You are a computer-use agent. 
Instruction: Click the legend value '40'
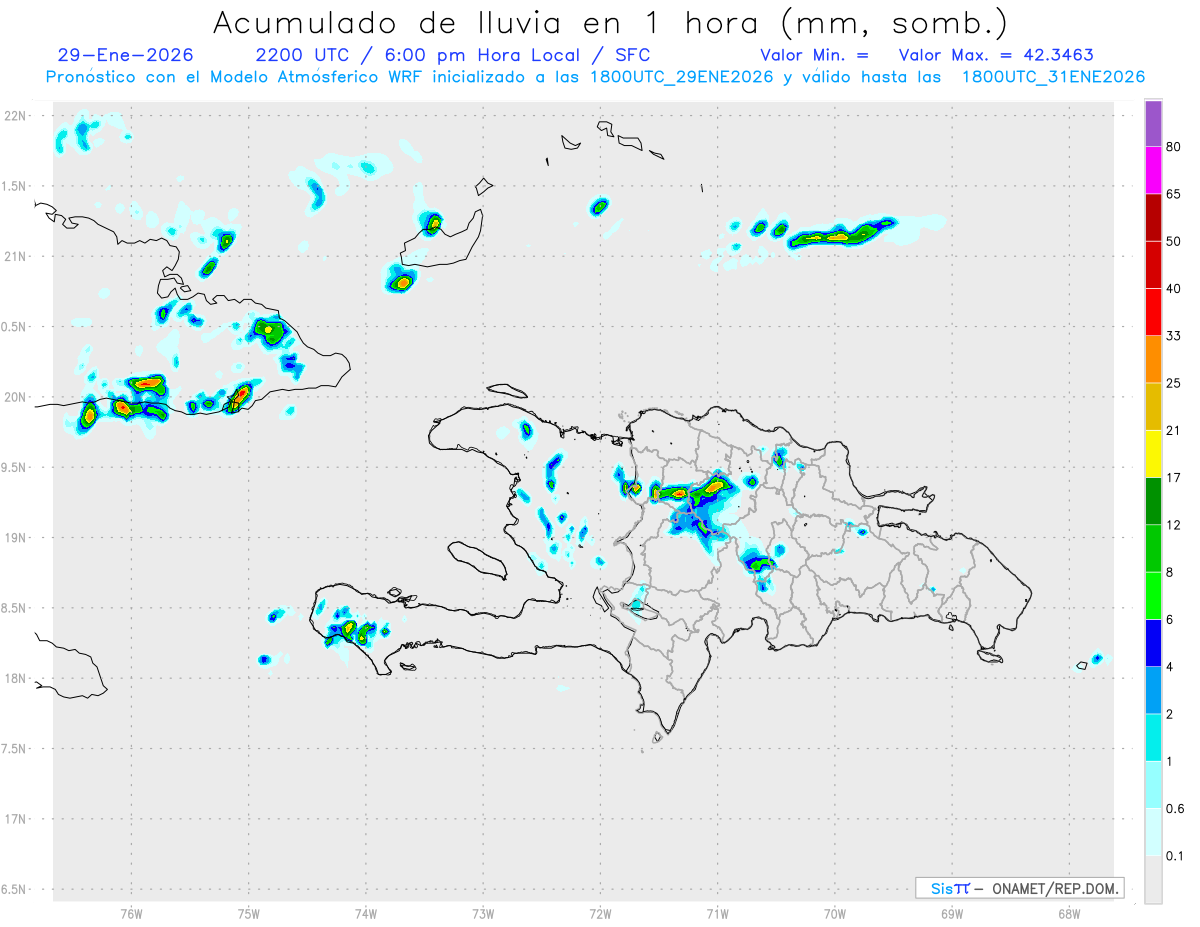1174,289
